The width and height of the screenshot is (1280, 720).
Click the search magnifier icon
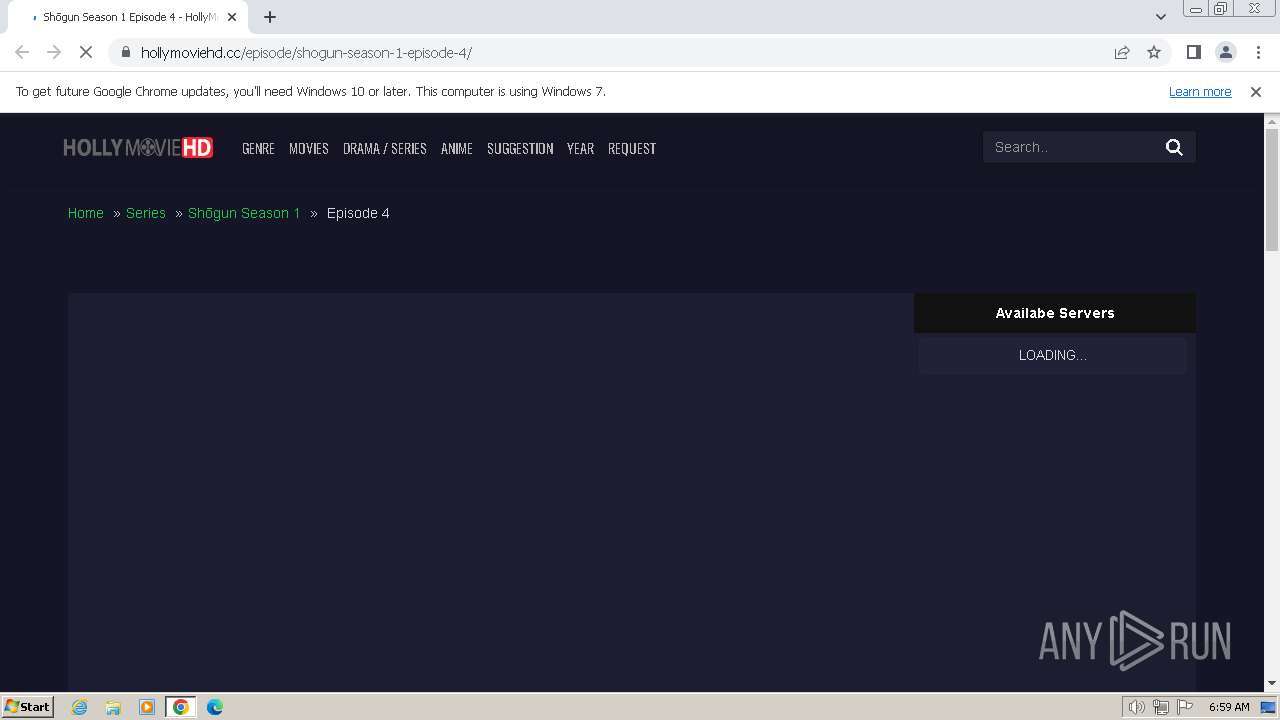1175,147
